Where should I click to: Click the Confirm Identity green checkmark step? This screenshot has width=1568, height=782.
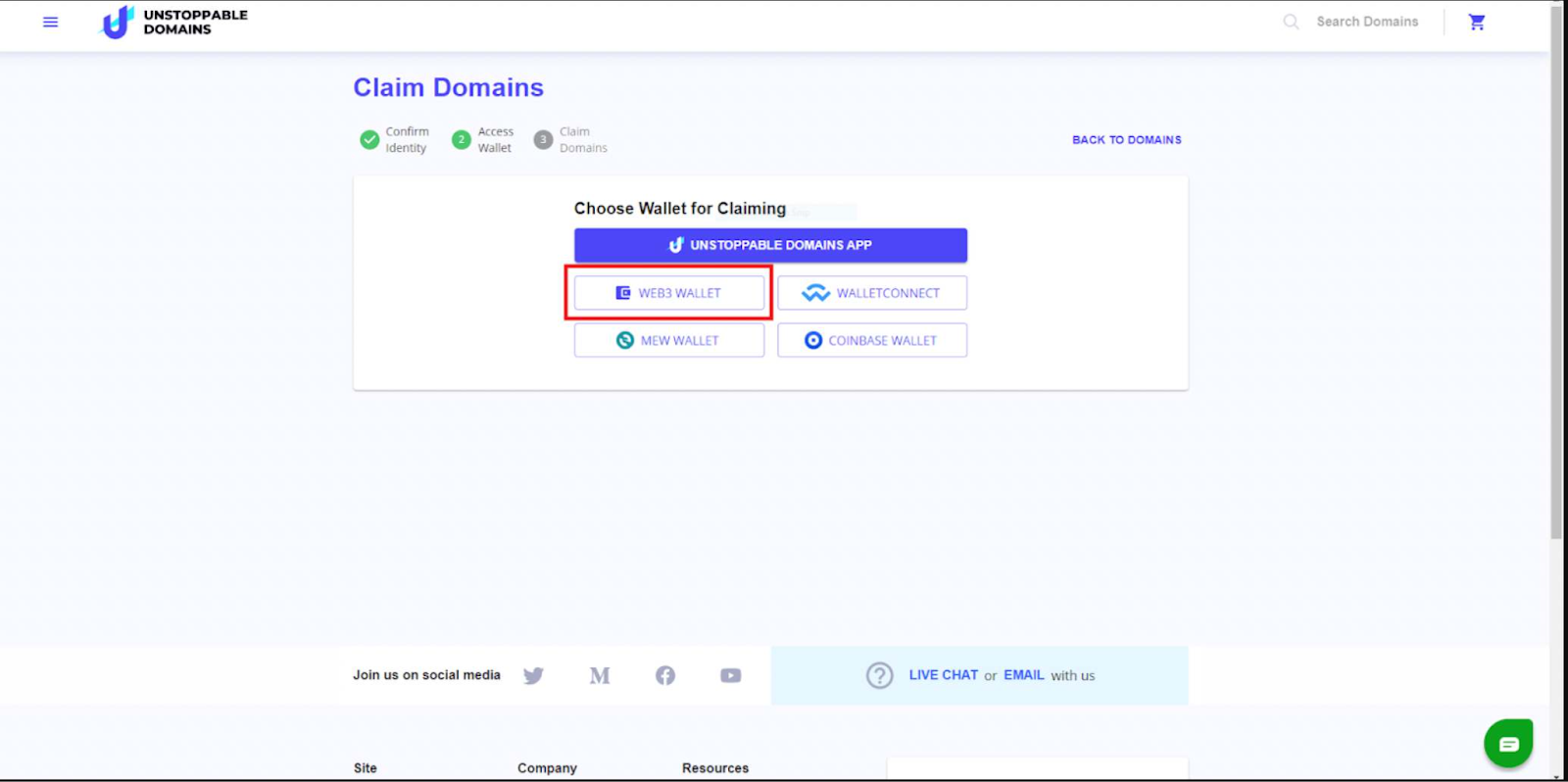tap(369, 140)
